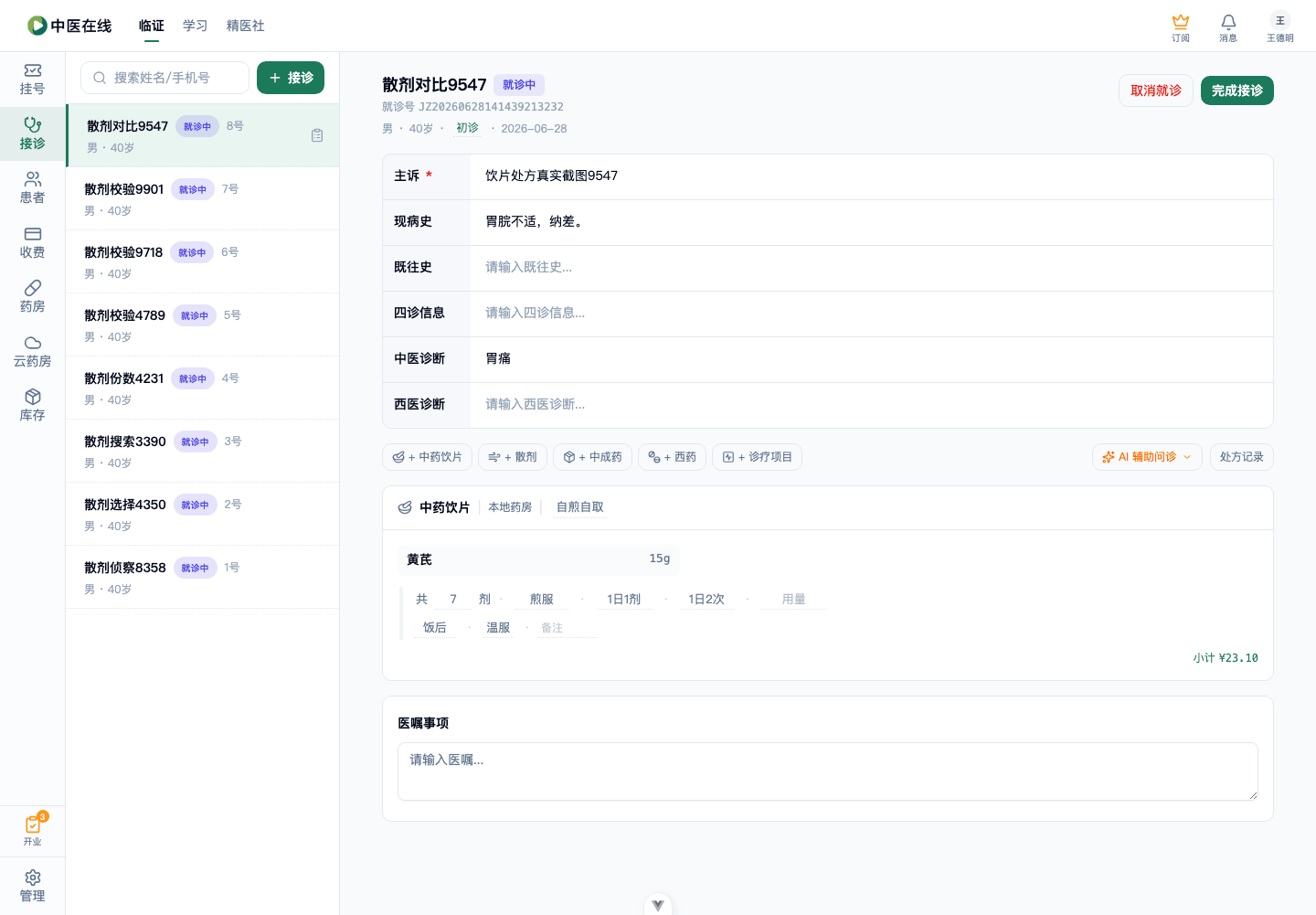Click the green + 接诊 button
The height and width of the screenshot is (915, 1316).
coord(291,78)
